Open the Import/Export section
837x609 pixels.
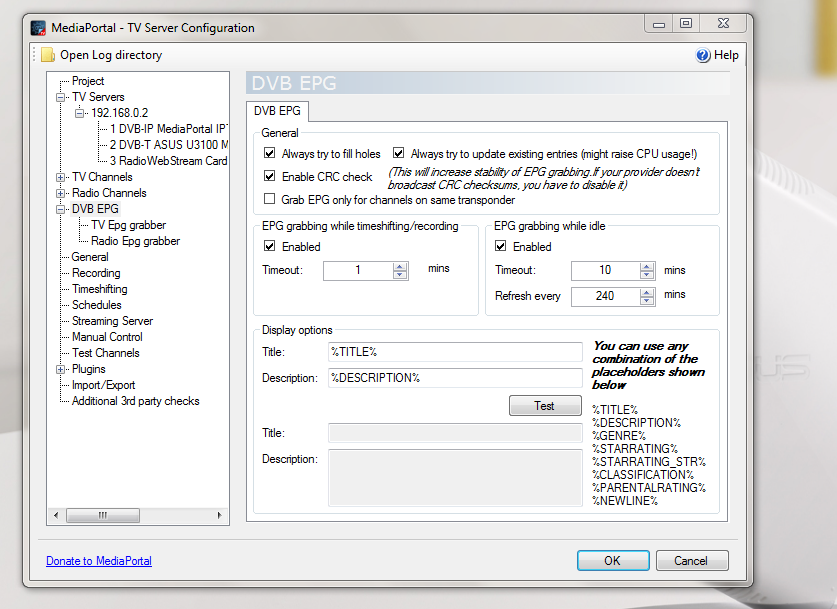coord(104,385)
